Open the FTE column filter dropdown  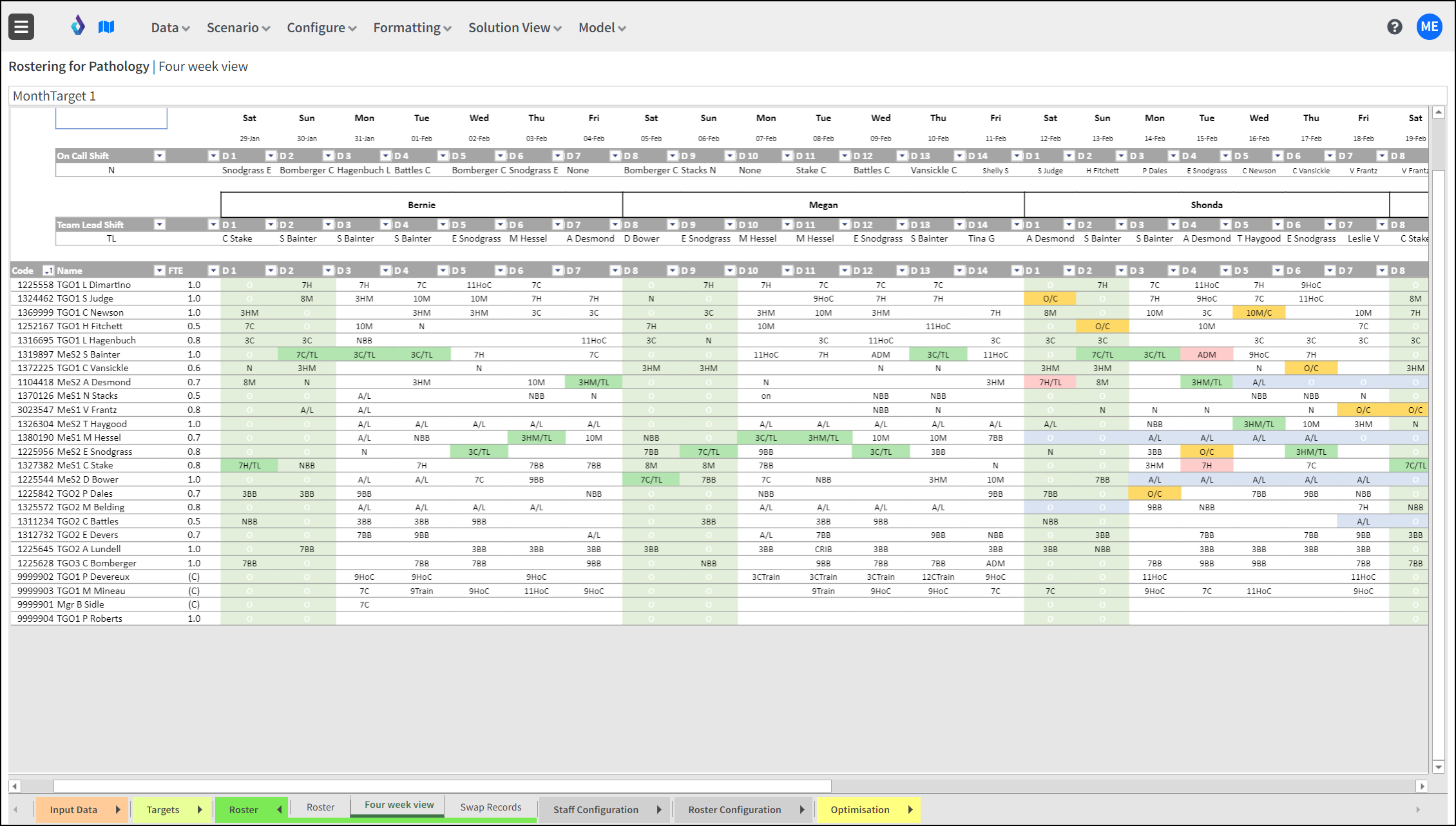(x=213, y=271)
